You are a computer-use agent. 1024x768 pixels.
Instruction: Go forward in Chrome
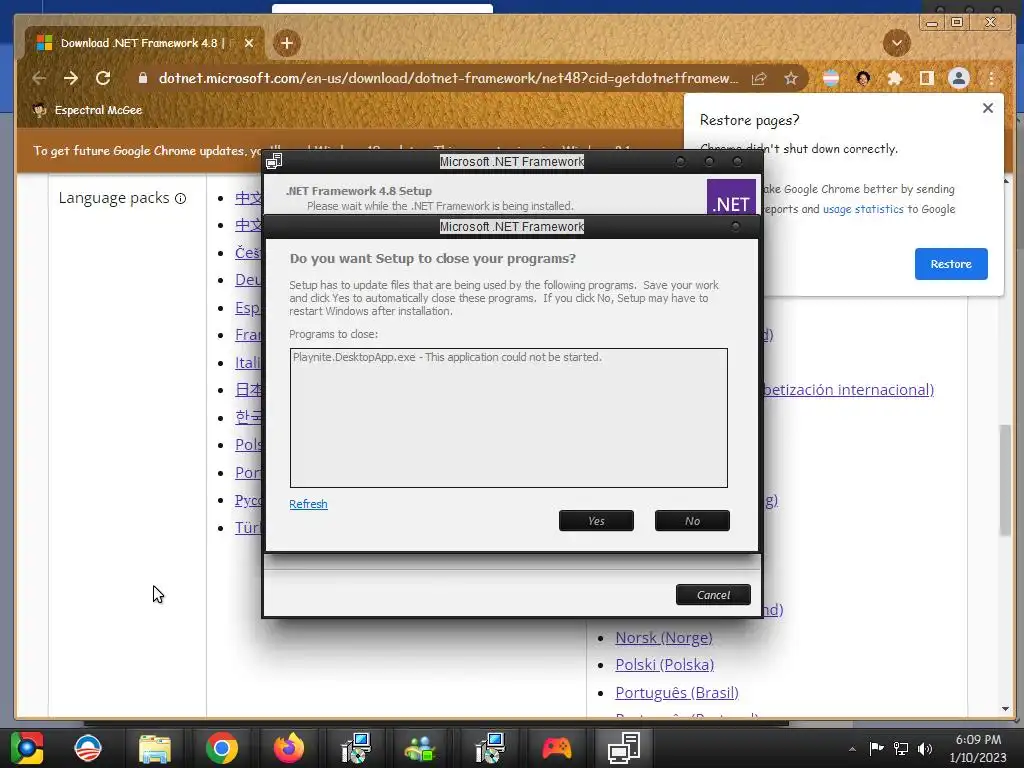click(71, 78)
